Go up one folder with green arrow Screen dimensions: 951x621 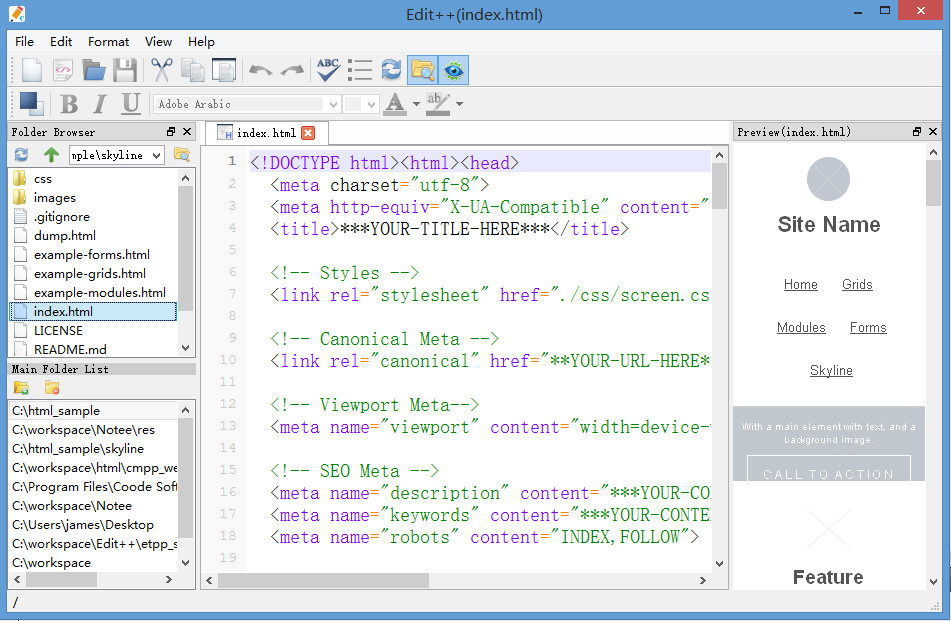[50, 155]
